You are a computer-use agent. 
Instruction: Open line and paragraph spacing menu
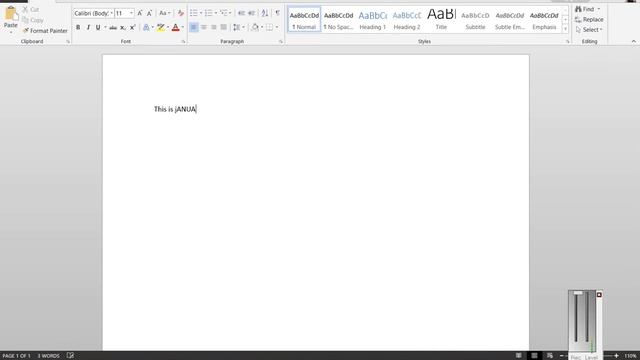coord(238,27)
